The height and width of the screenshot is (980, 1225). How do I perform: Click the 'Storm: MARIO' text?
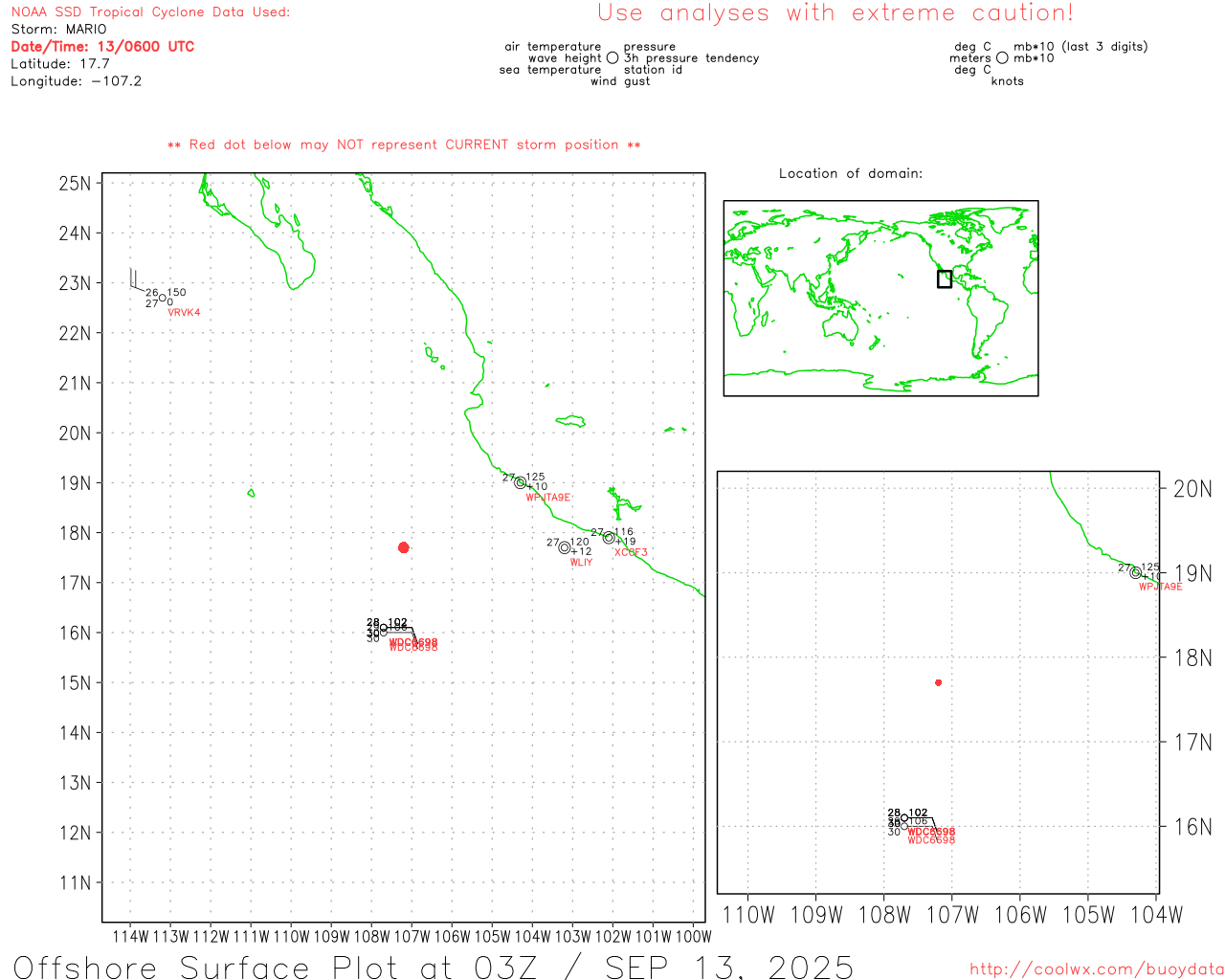58,30
